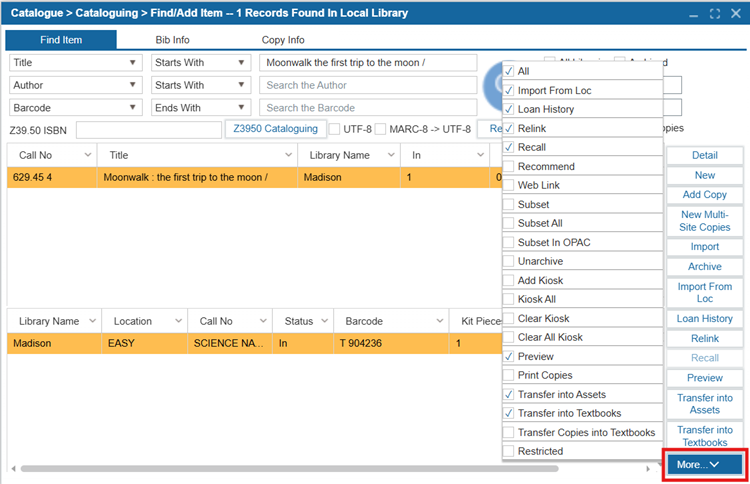Viewport: 750px width, 484px height.
Task: Expand Barcode column header menu
Action: coord(440,321)
